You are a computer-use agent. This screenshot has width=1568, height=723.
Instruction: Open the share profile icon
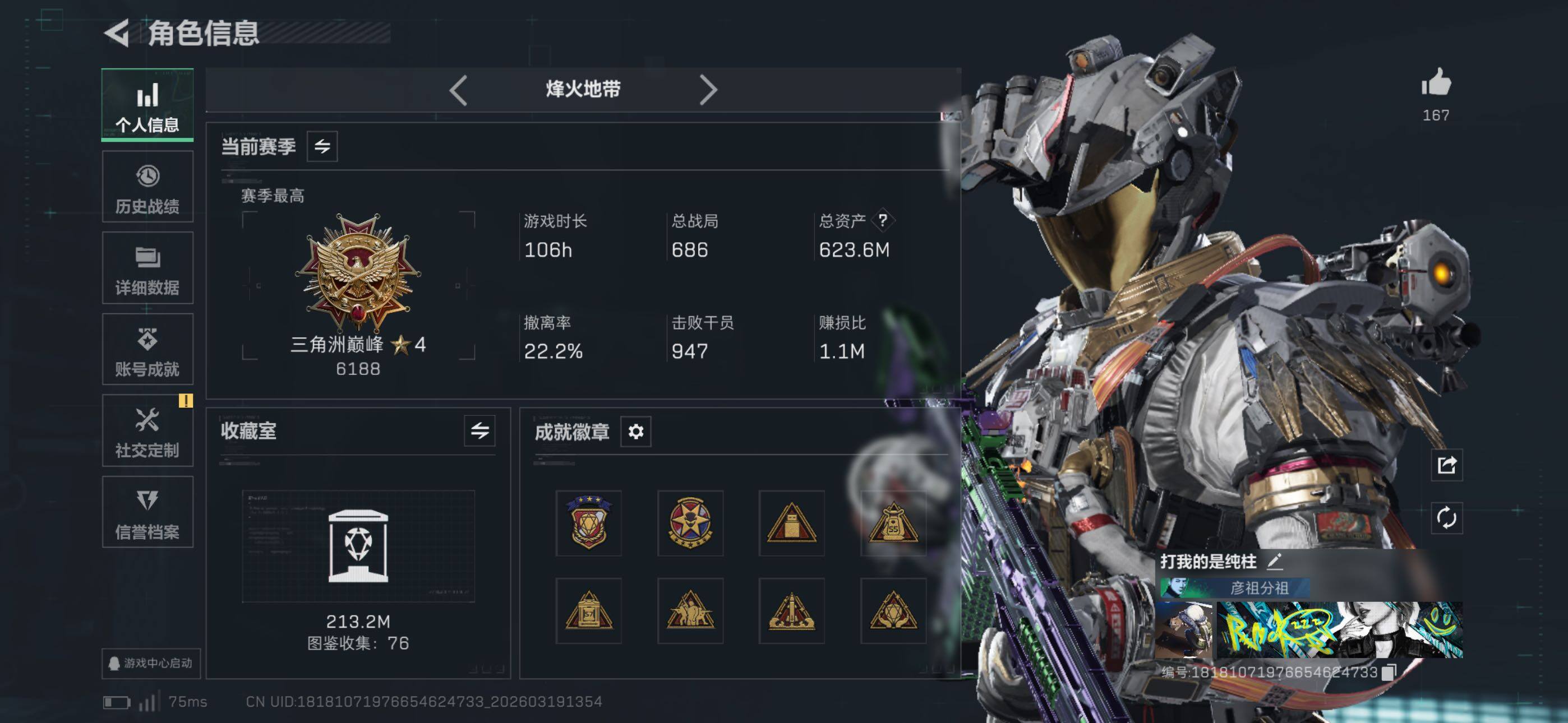(1446, 465)
